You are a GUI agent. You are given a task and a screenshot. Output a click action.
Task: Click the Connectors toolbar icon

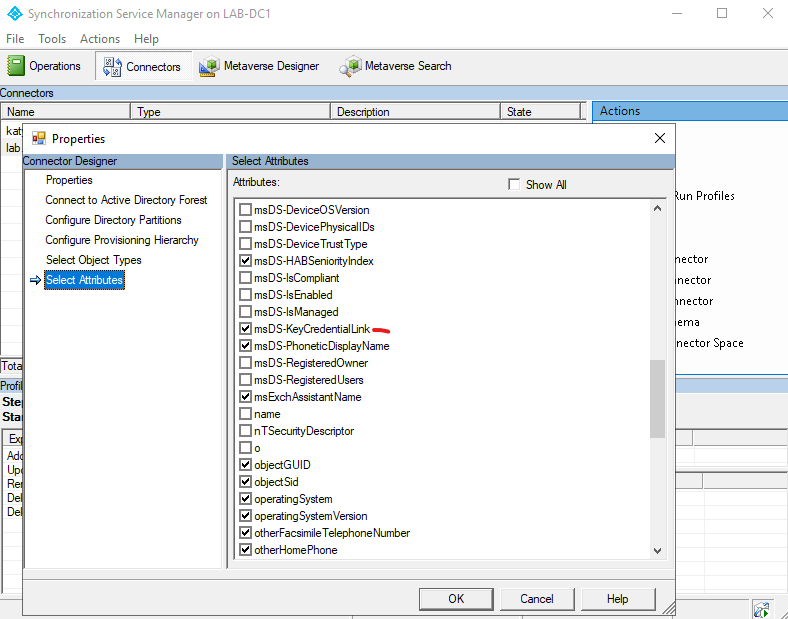113,66
